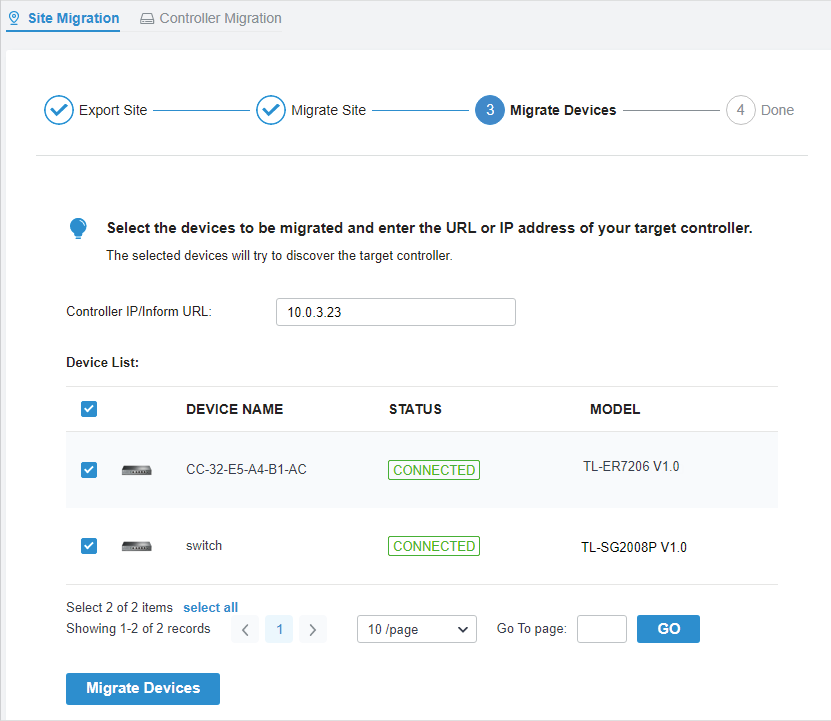Click the Controller Migration device icon
Viewport: 831px width, 721px height.
(147, 19)
